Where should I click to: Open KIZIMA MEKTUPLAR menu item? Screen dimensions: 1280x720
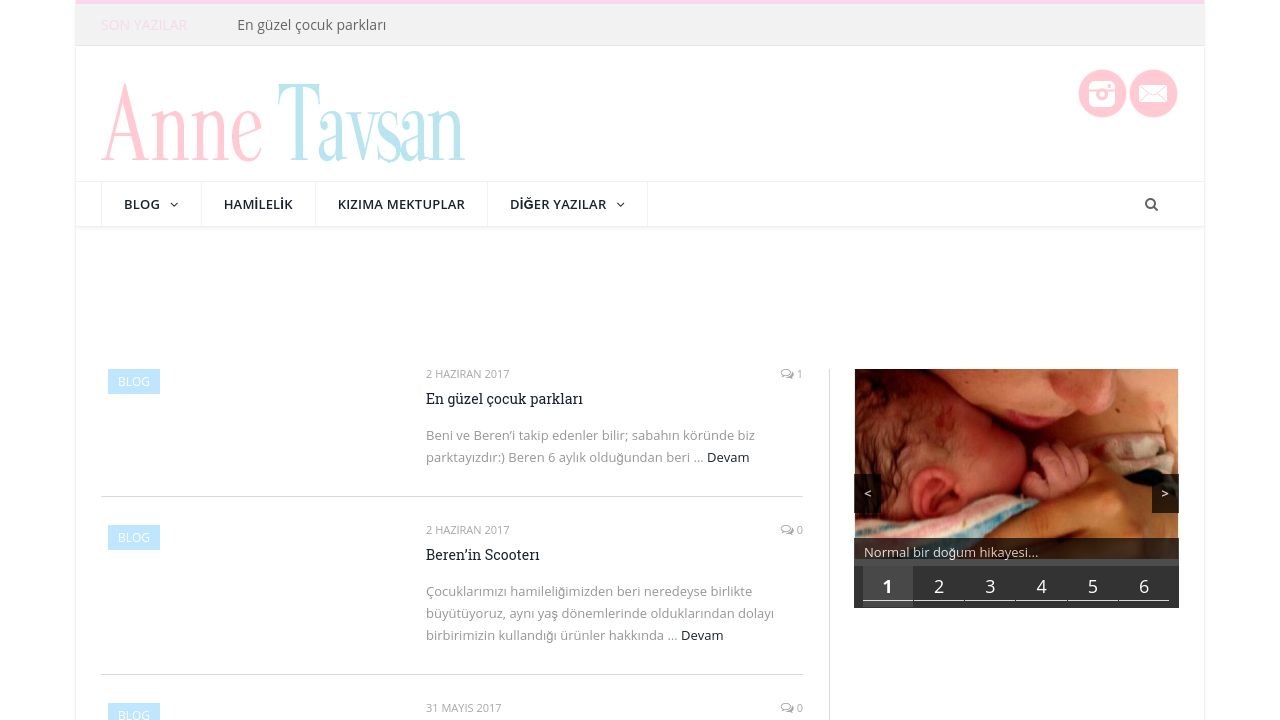[401, 204]
